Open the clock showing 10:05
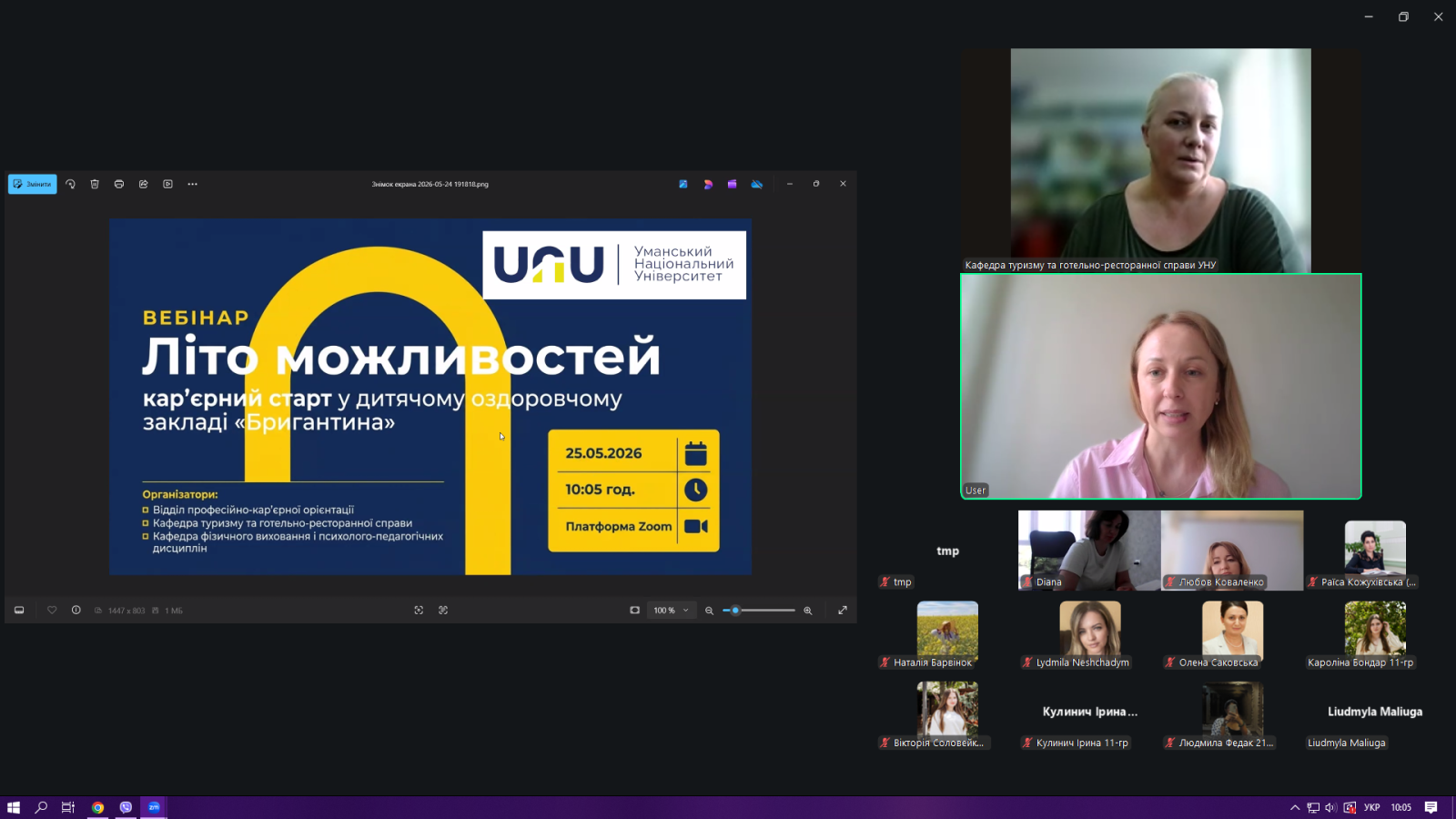1456x819 pixels. pos(1401,807)
